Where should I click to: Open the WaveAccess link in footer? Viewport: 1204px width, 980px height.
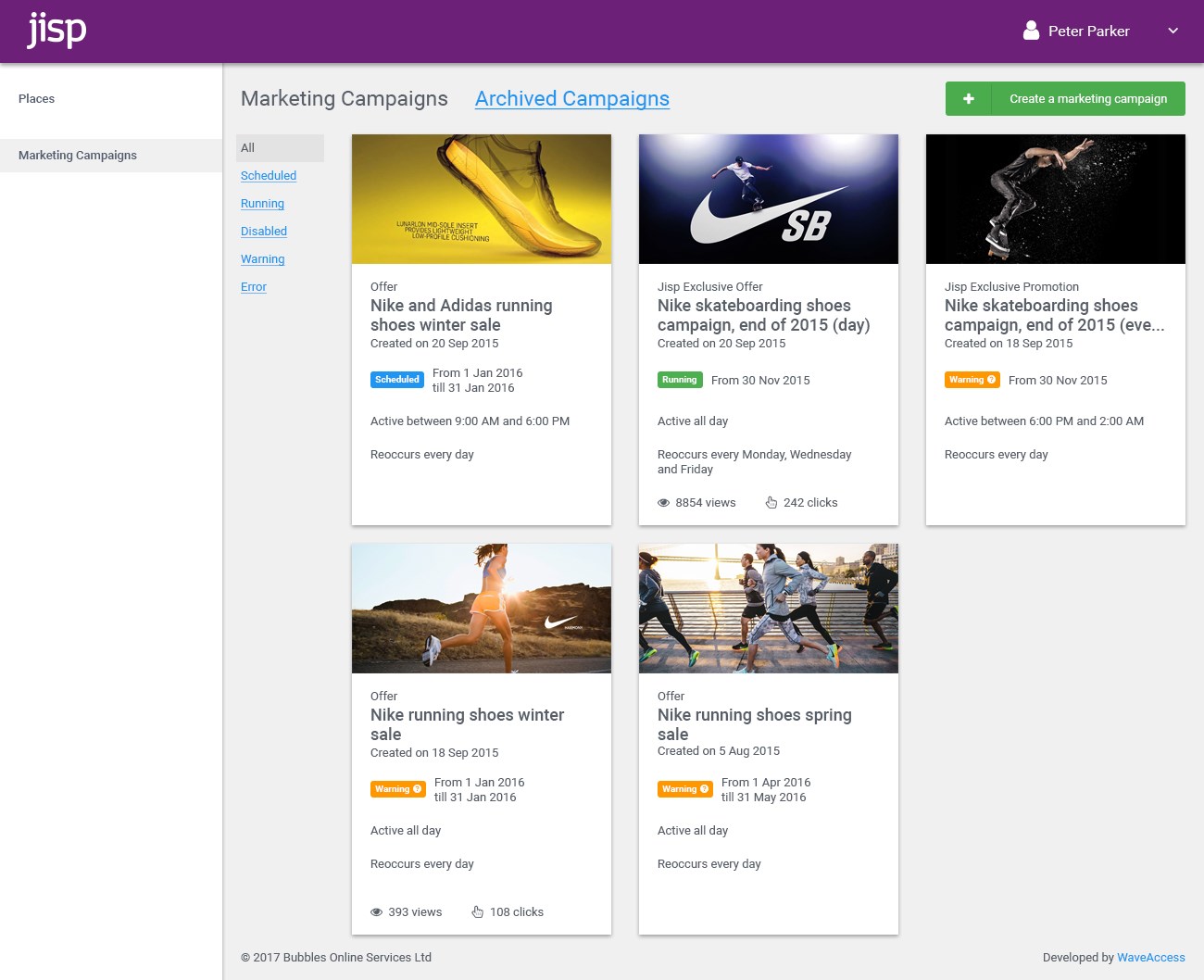point(1151,958)
